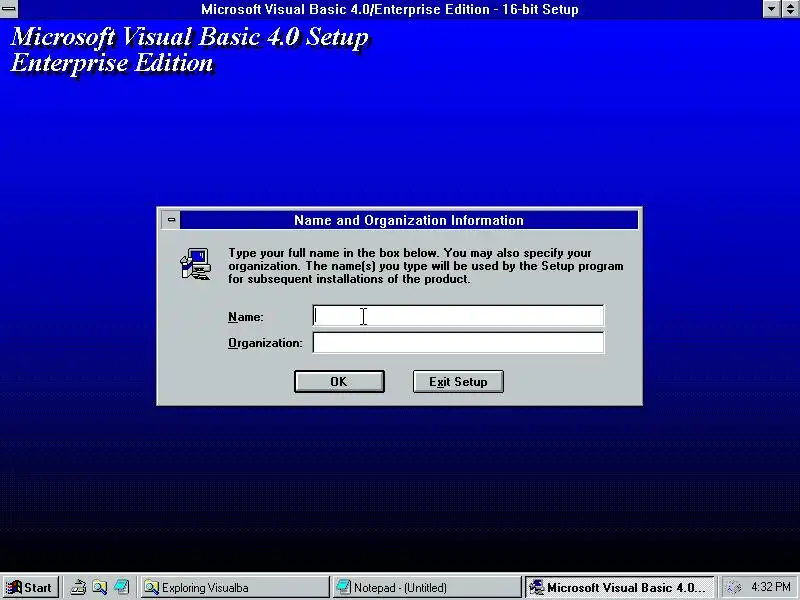
Task: Click the first quick launch icon
Action: [x=78, y=587]
